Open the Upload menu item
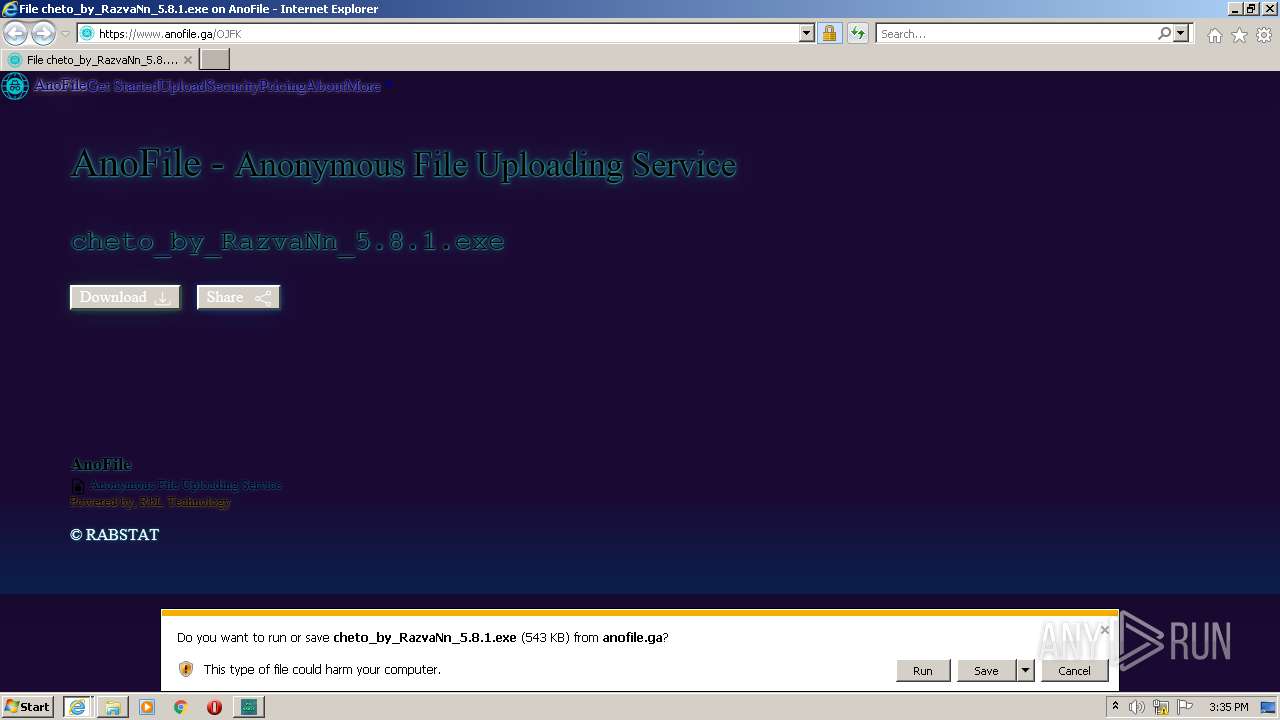 tap(183, 86)
